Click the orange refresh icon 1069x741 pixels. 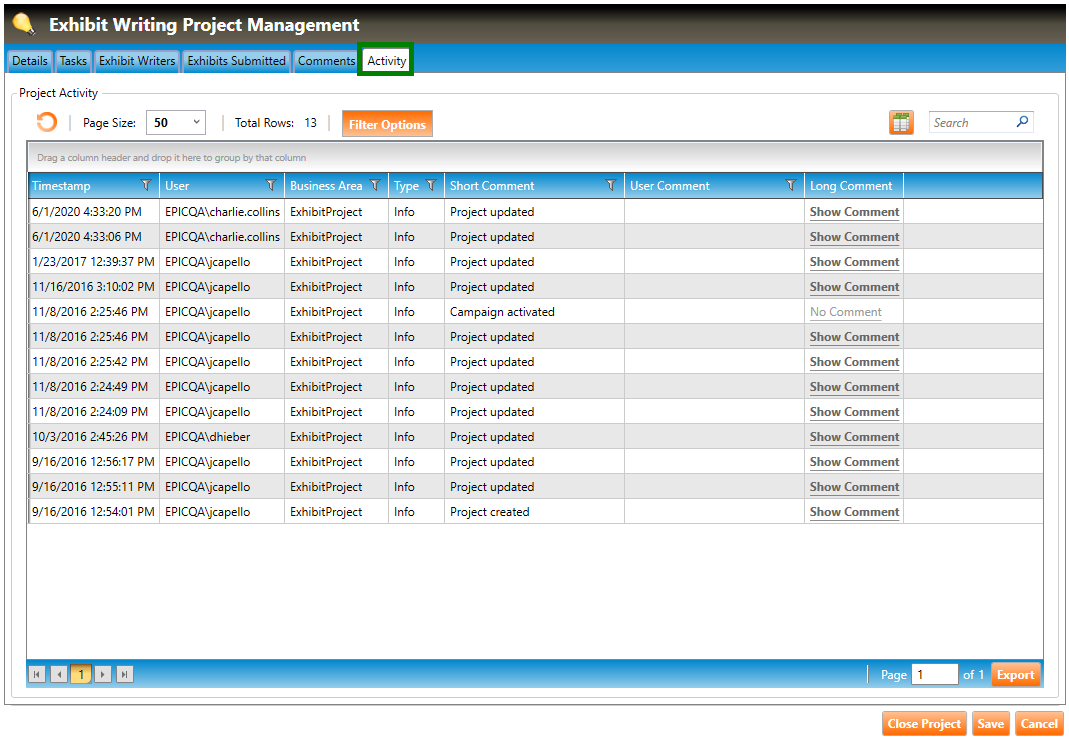tap(47, 123)
